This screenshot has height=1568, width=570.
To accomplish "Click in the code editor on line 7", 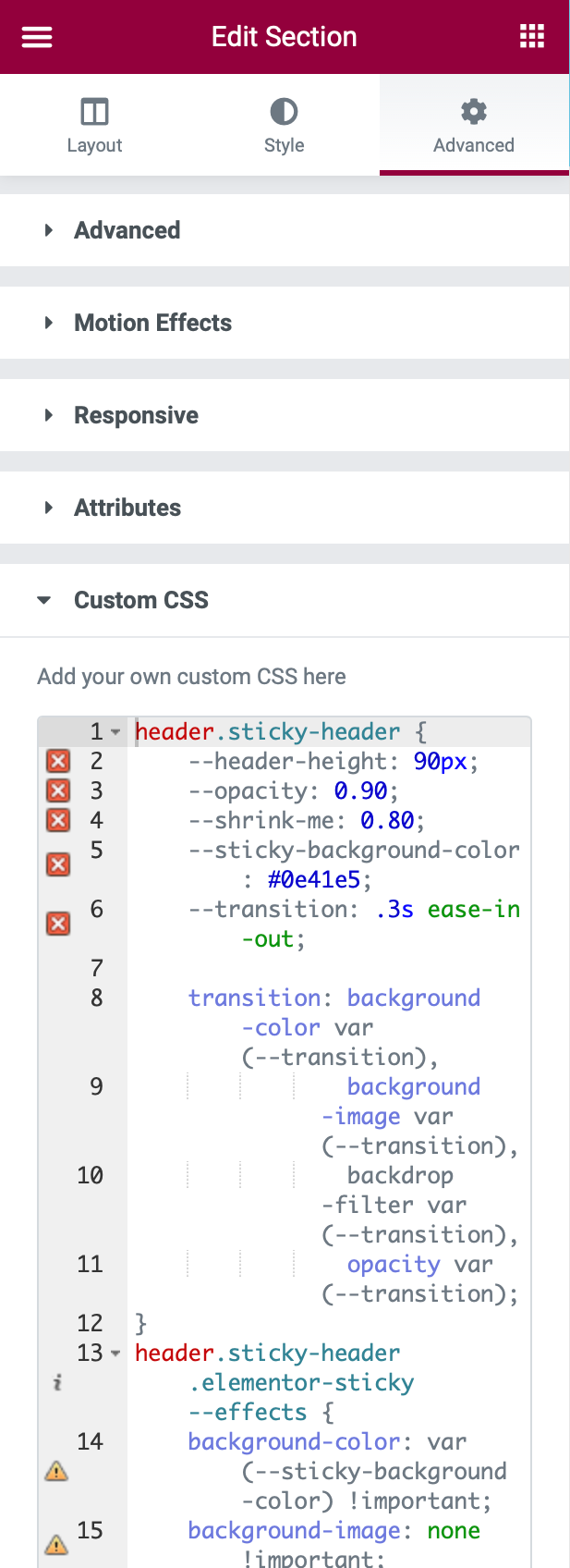I will 323,968.
